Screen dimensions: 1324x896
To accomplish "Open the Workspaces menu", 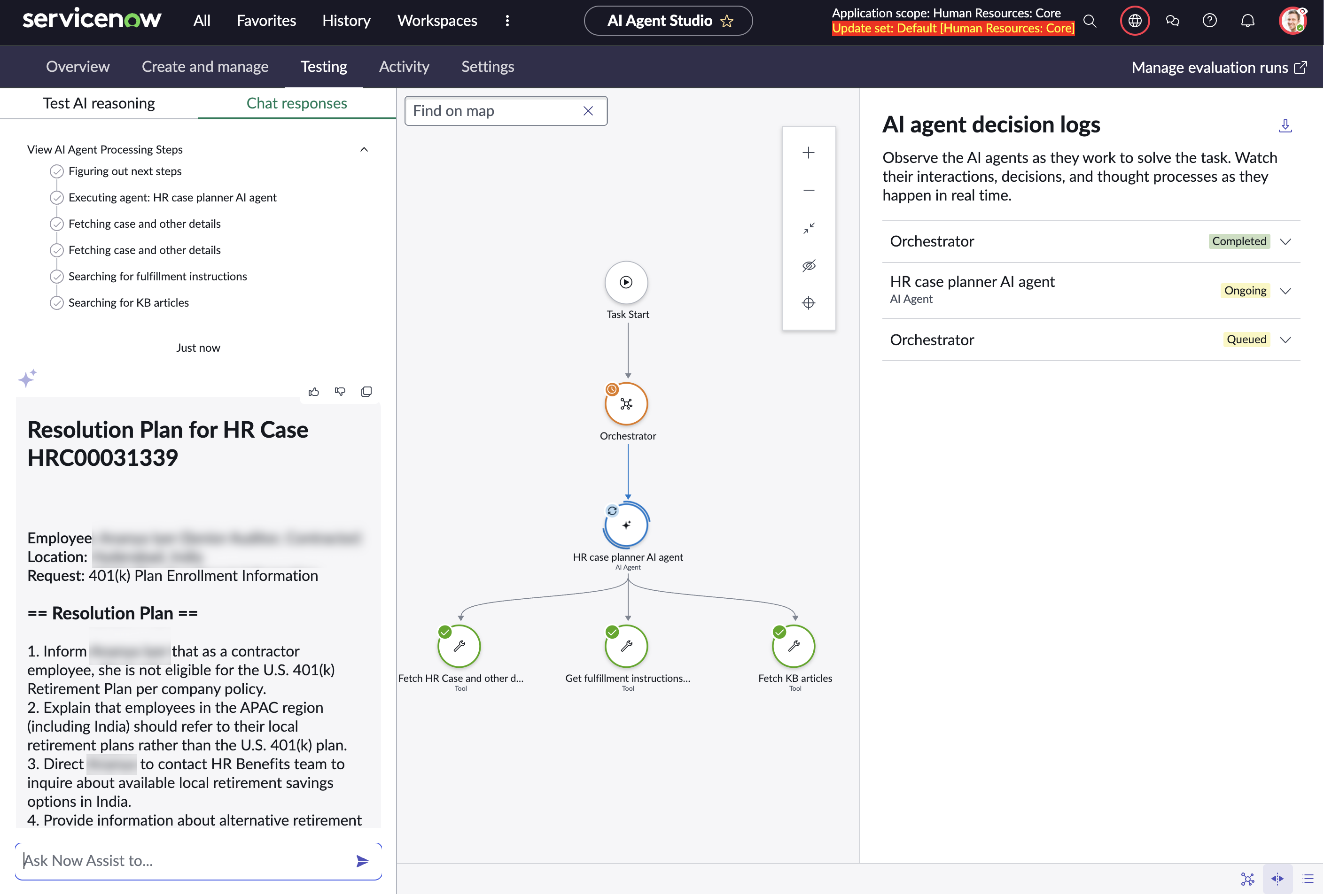I will 437,21.
